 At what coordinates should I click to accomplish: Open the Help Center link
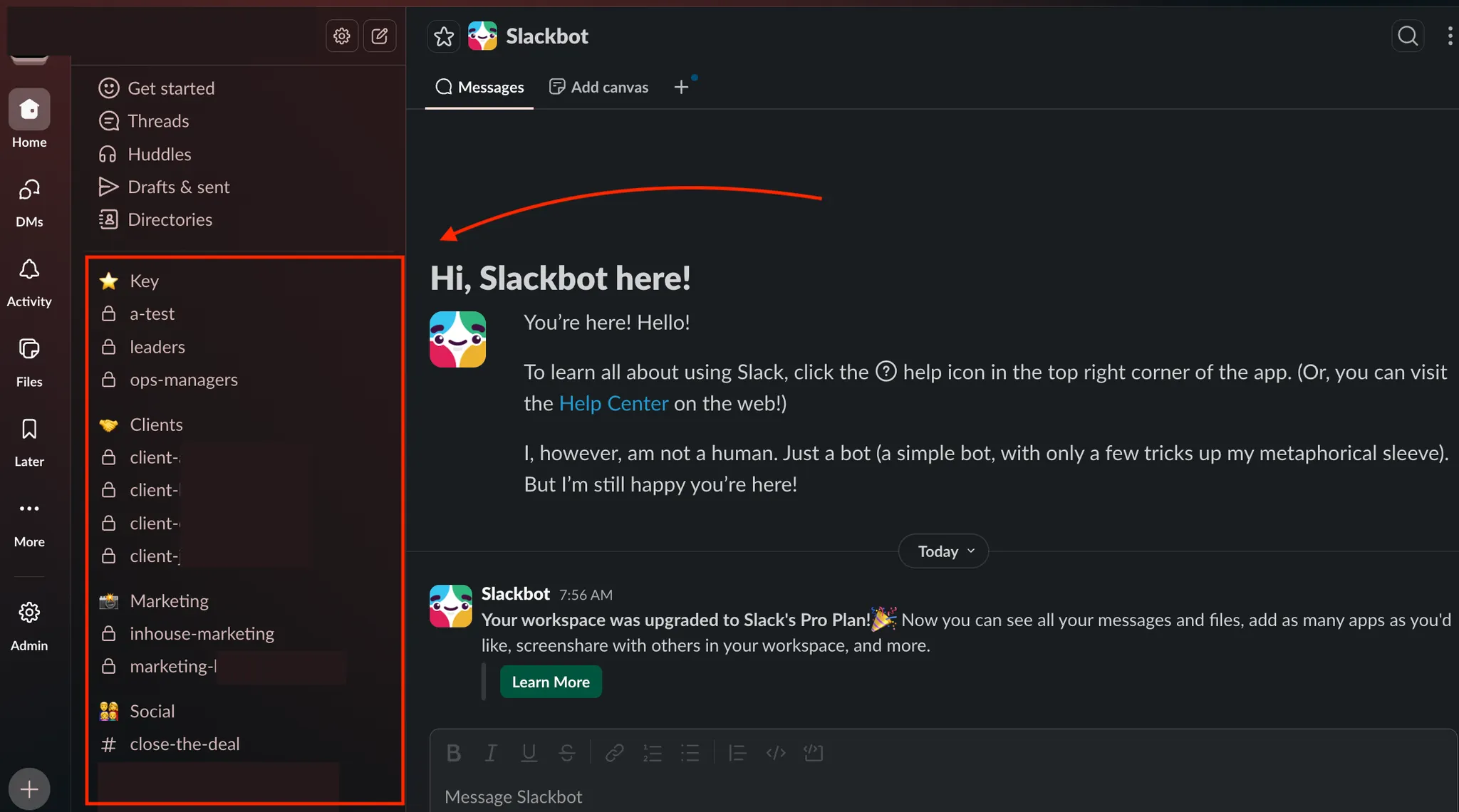pyautogui.click(x=613, y=404)
